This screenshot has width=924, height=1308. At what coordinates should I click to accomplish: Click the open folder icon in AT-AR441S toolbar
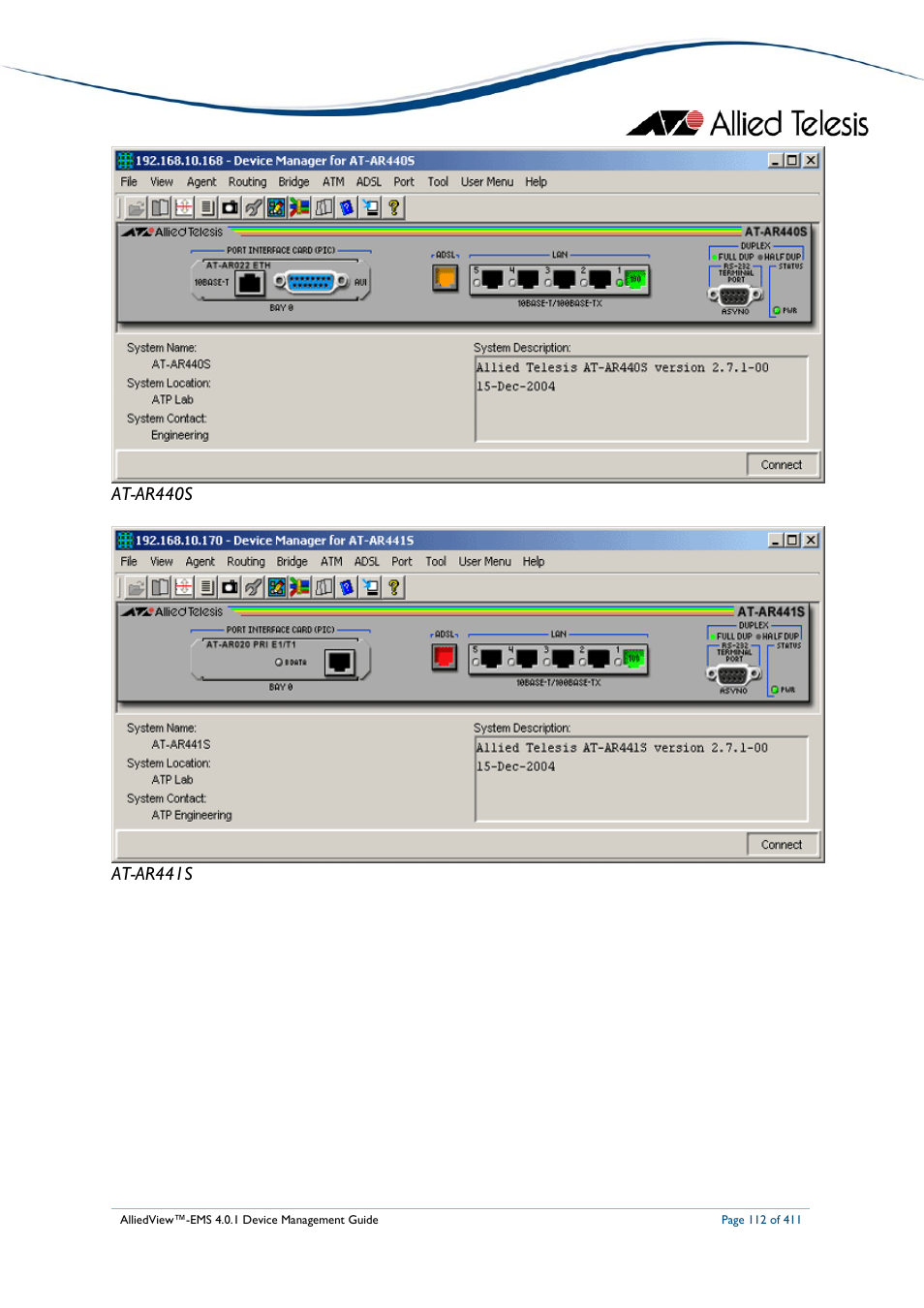click(137, 587)
